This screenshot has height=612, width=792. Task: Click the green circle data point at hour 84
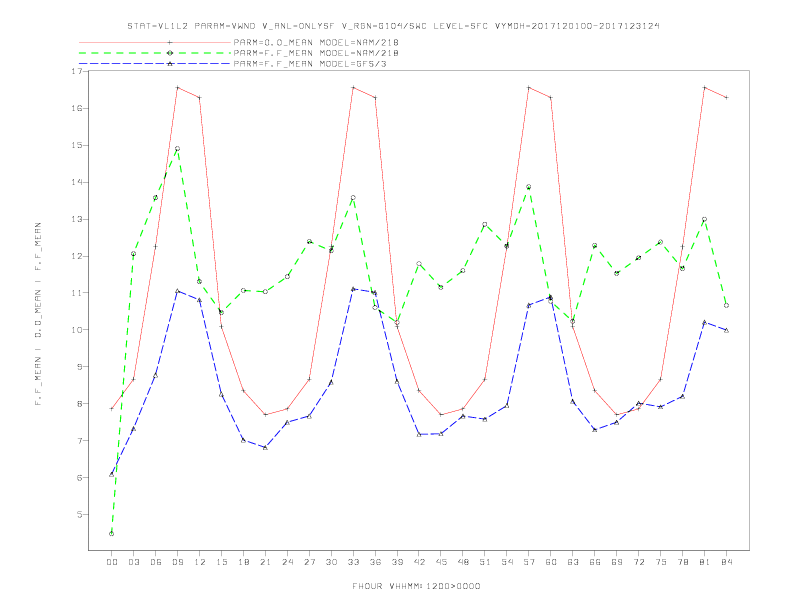(x=726, y=305)
